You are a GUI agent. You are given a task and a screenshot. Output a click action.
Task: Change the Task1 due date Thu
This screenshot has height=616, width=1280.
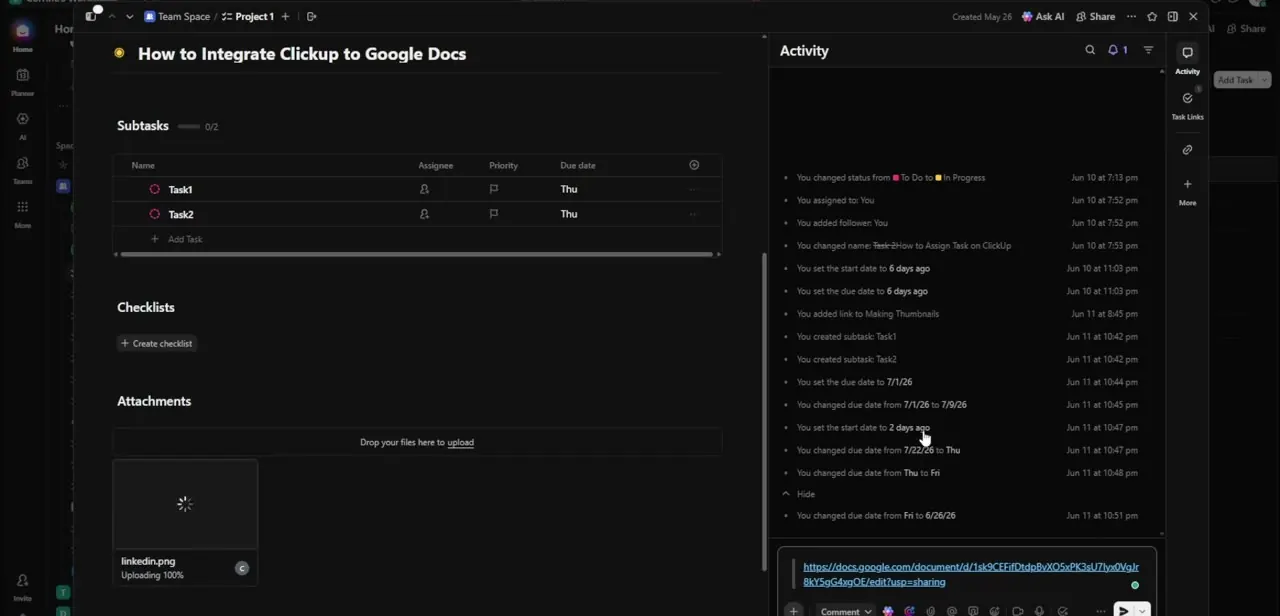point(568,189)
